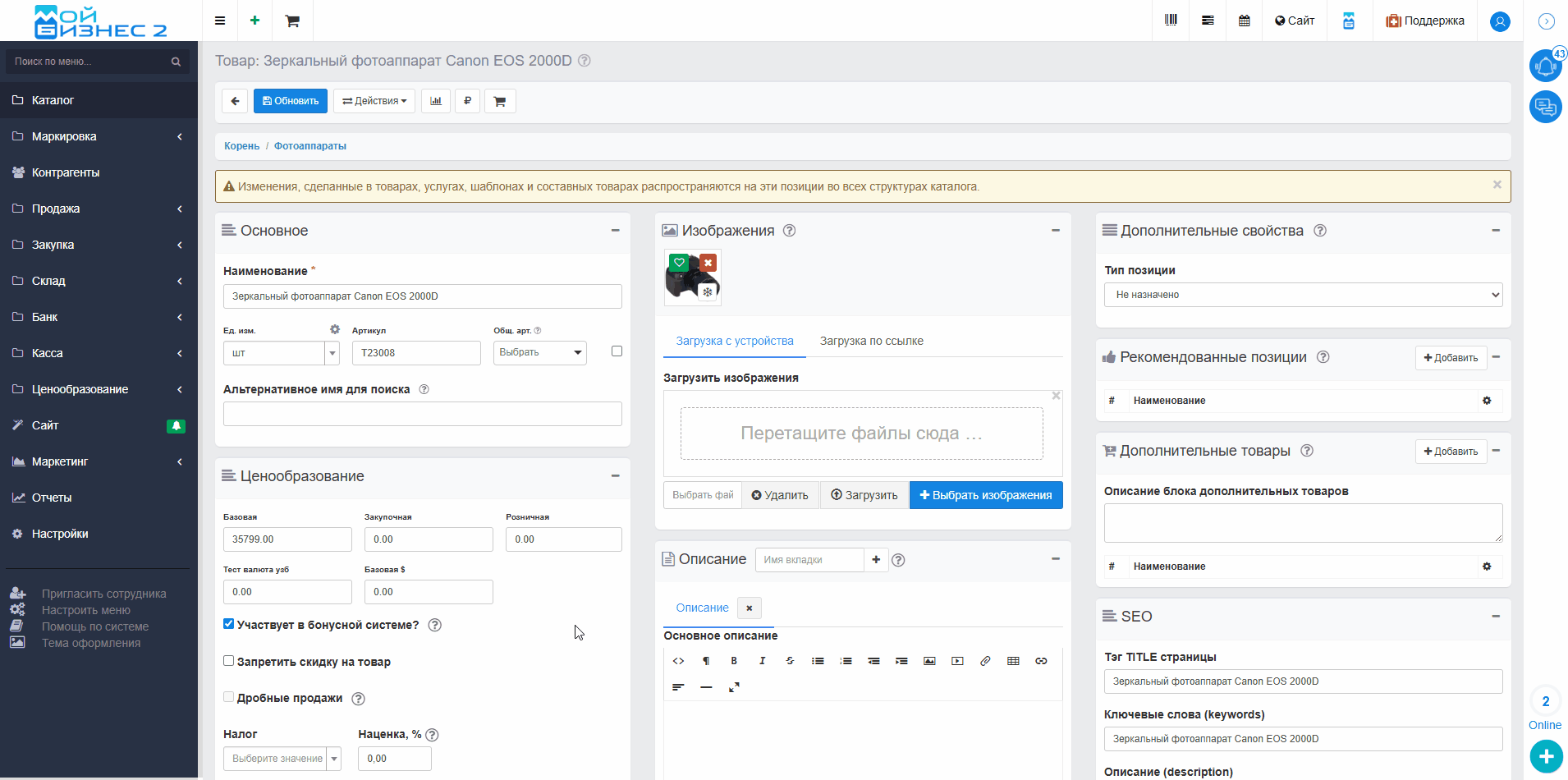Viewport: 1568px width, 780px height.
Task: Open the Описание tab
Action: (x=702, y=608)
